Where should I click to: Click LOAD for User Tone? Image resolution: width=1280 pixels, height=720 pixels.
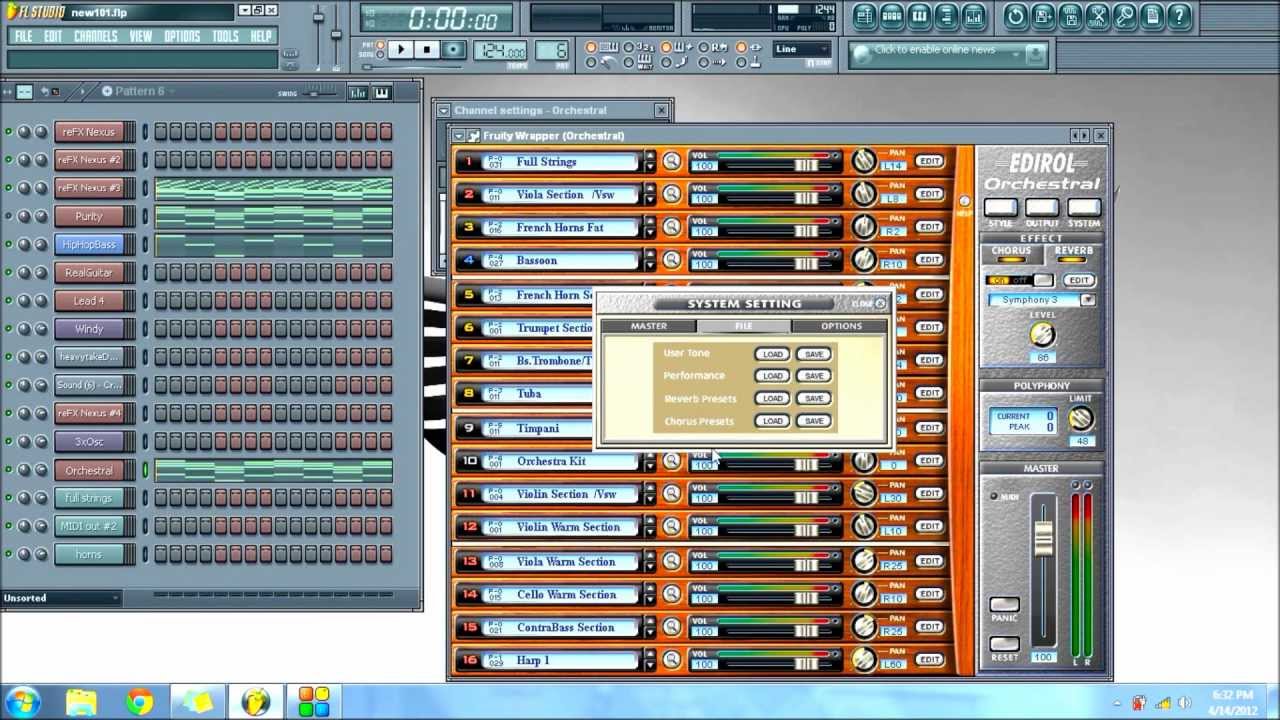(x=772, y=354)
